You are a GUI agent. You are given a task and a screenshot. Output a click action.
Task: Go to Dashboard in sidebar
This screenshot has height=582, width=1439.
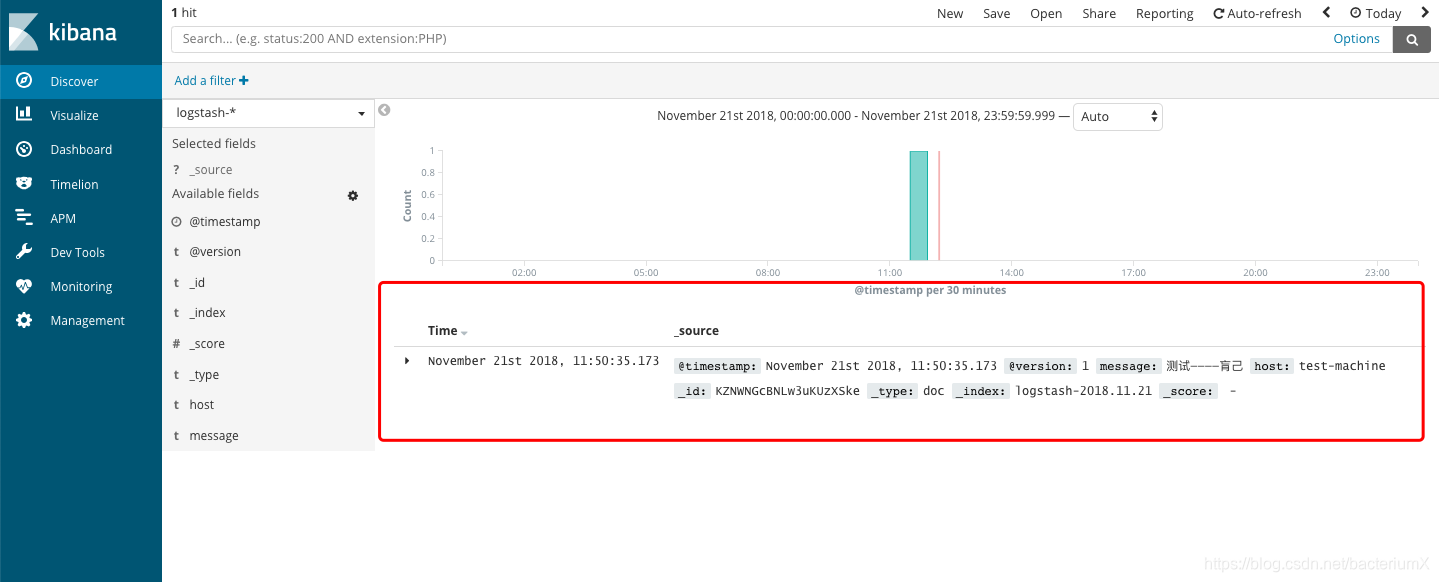(x=81, y=149)
